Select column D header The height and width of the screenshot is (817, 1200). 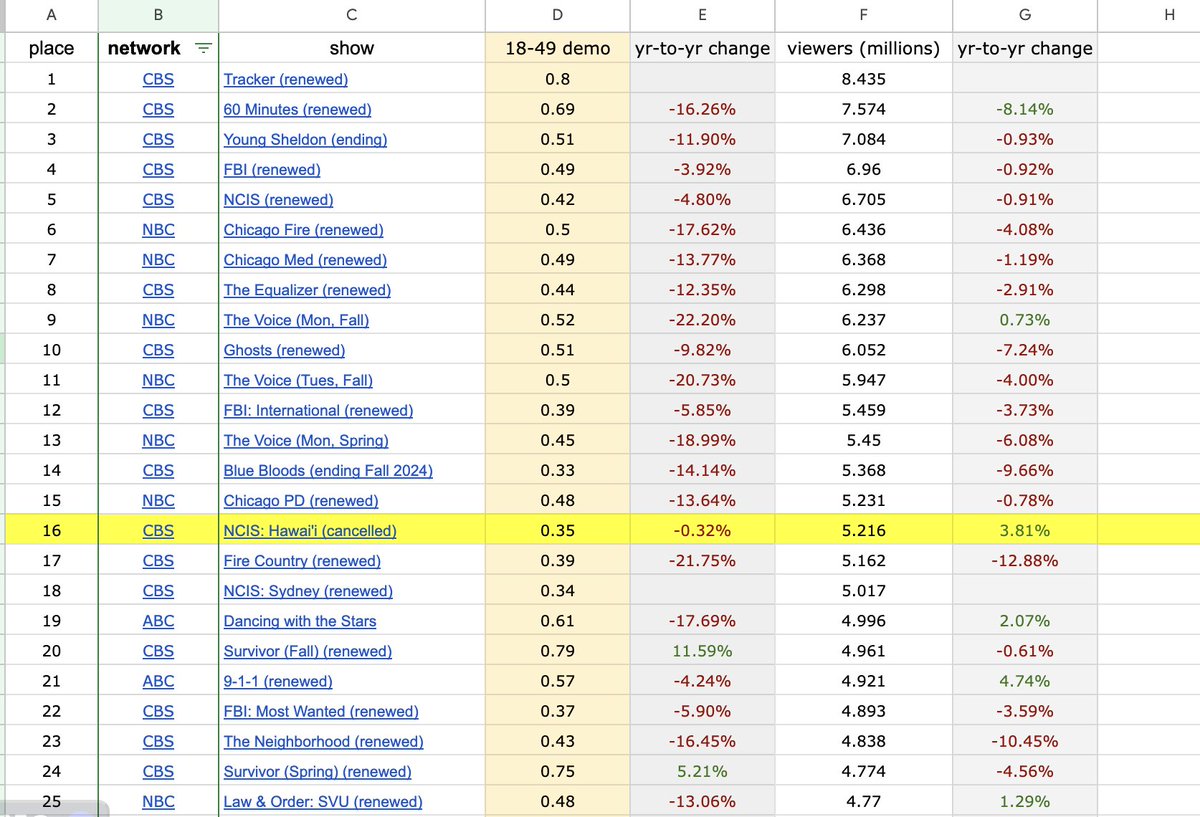557,15
